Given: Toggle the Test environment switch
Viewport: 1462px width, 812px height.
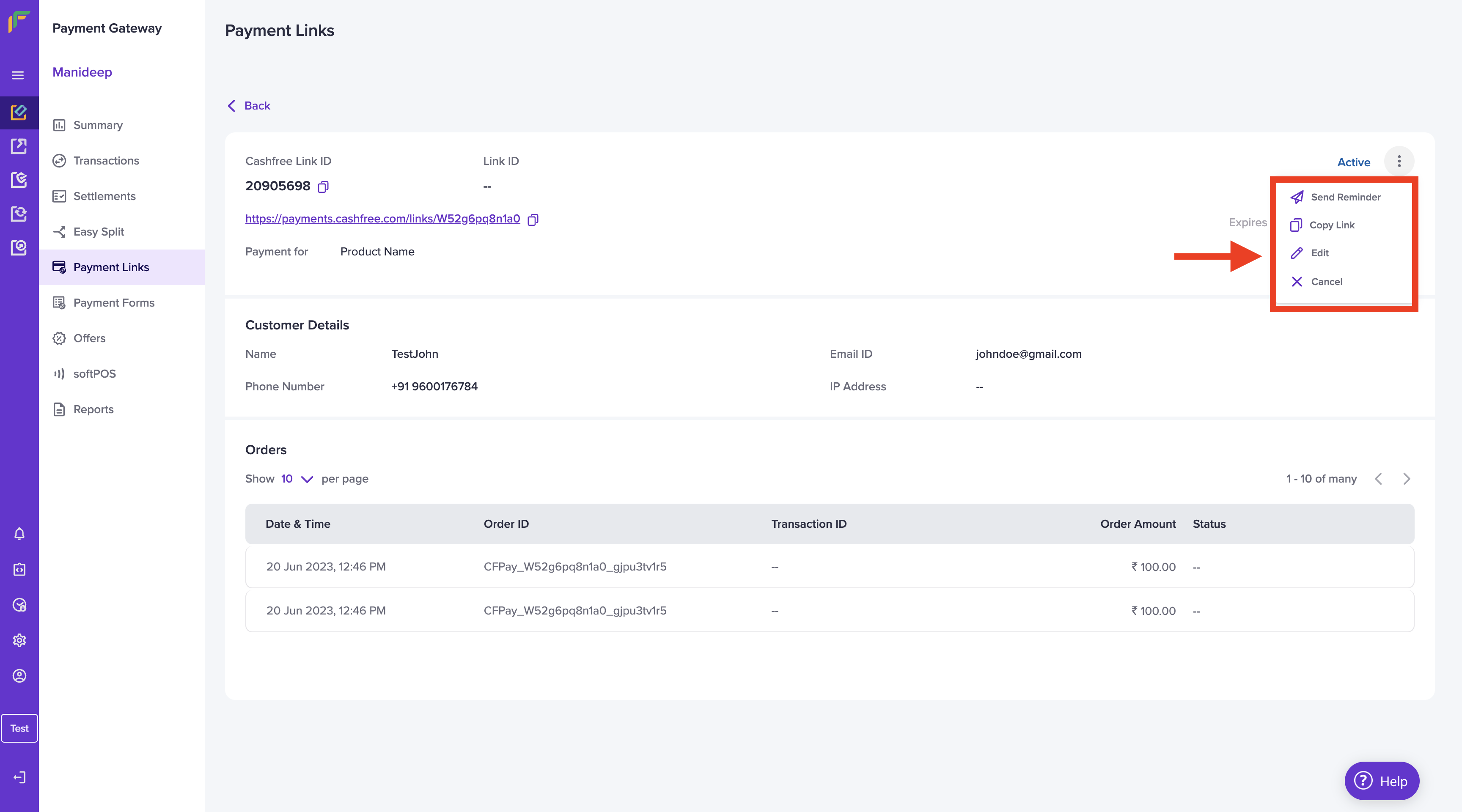Looking at the screenshot, I should pos(19,728).
